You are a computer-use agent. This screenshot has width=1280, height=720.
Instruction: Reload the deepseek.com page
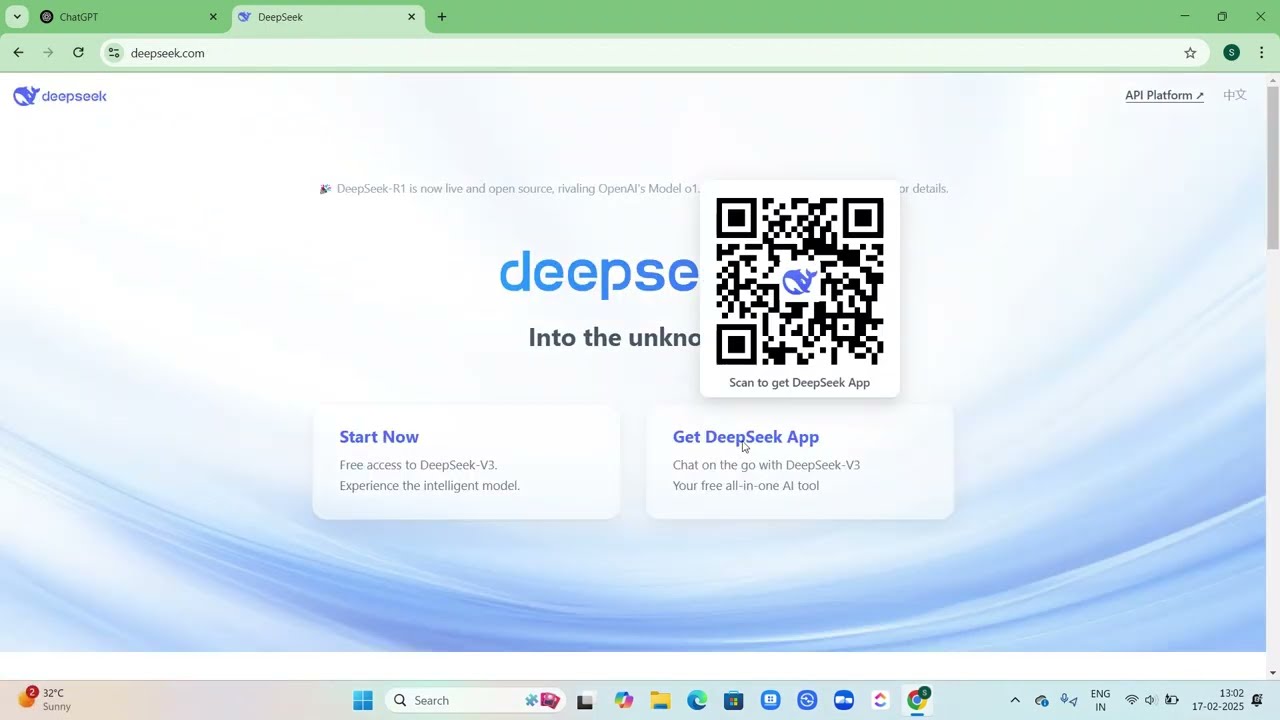coord(78,53)
